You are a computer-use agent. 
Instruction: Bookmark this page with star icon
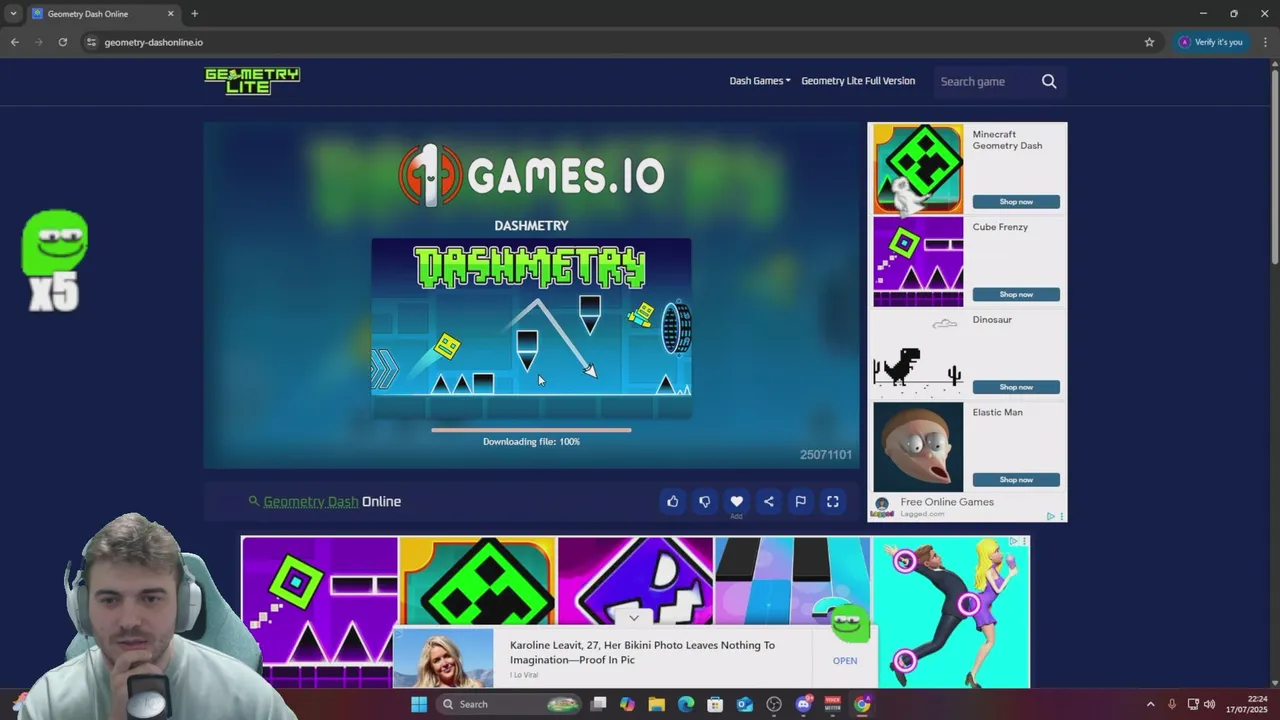point(1149,42)
